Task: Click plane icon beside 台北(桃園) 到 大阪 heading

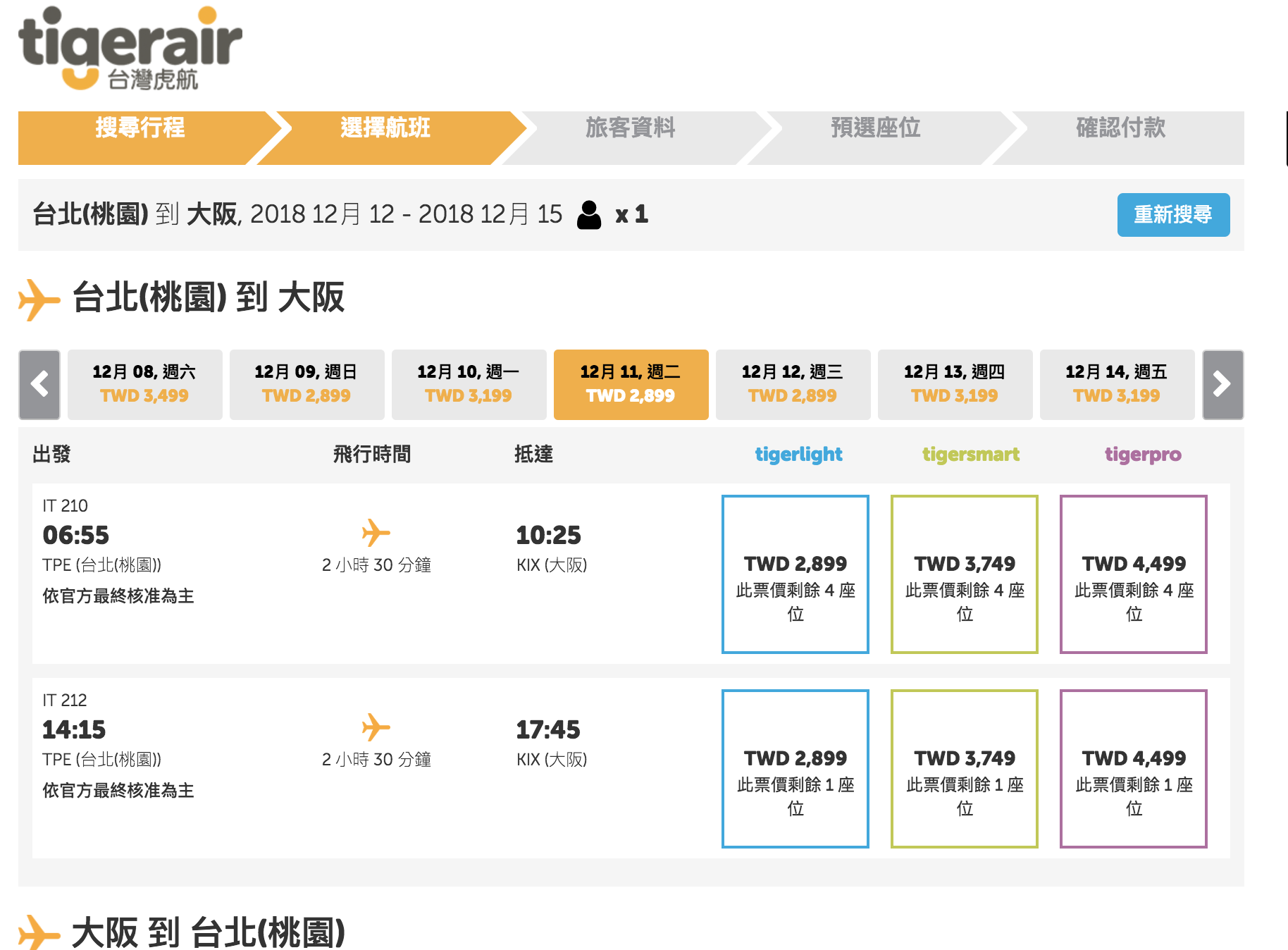Action: pyautogui.click(x=39, y=300)
